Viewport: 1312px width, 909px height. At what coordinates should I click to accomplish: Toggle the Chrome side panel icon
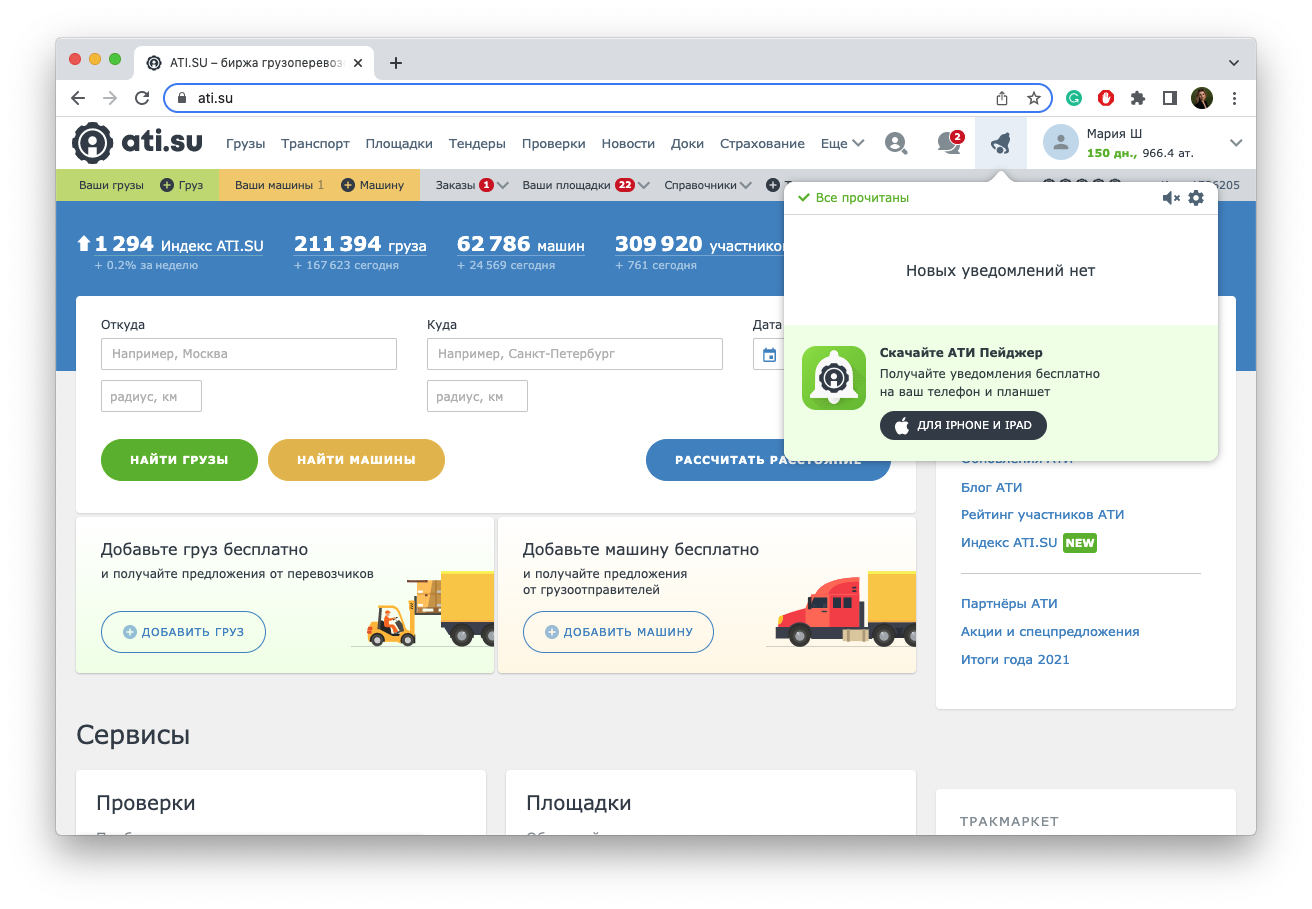[x=1170, y=98]
